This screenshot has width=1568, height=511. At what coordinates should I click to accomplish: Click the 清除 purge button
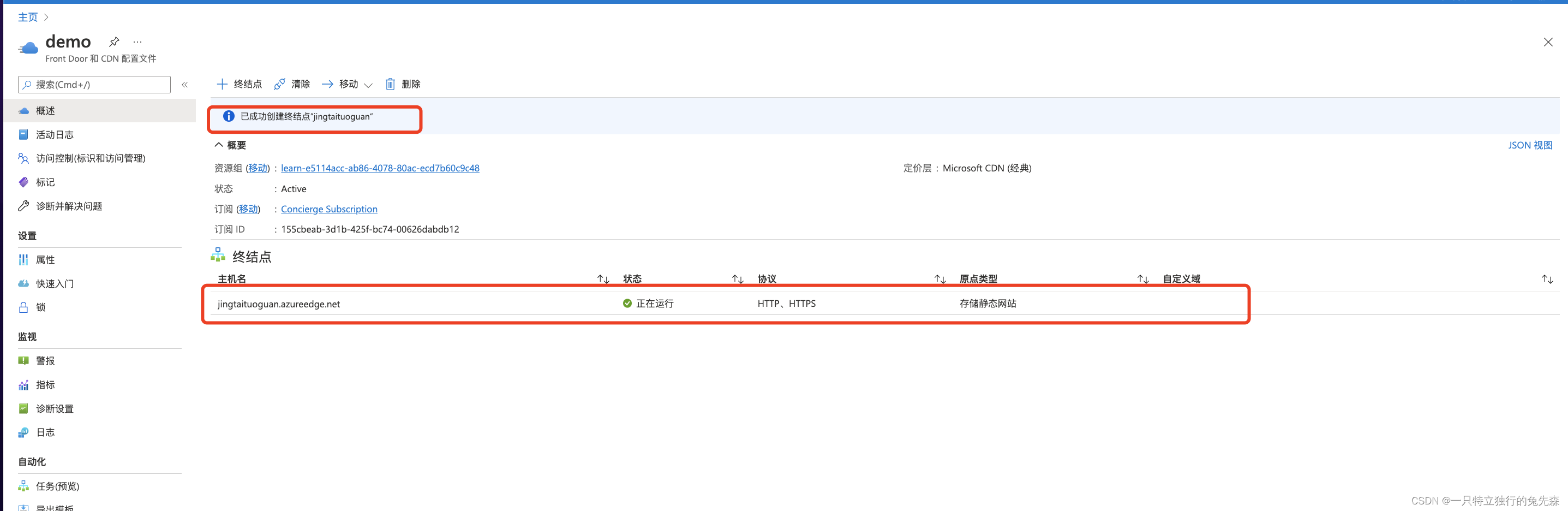[292, 84]
